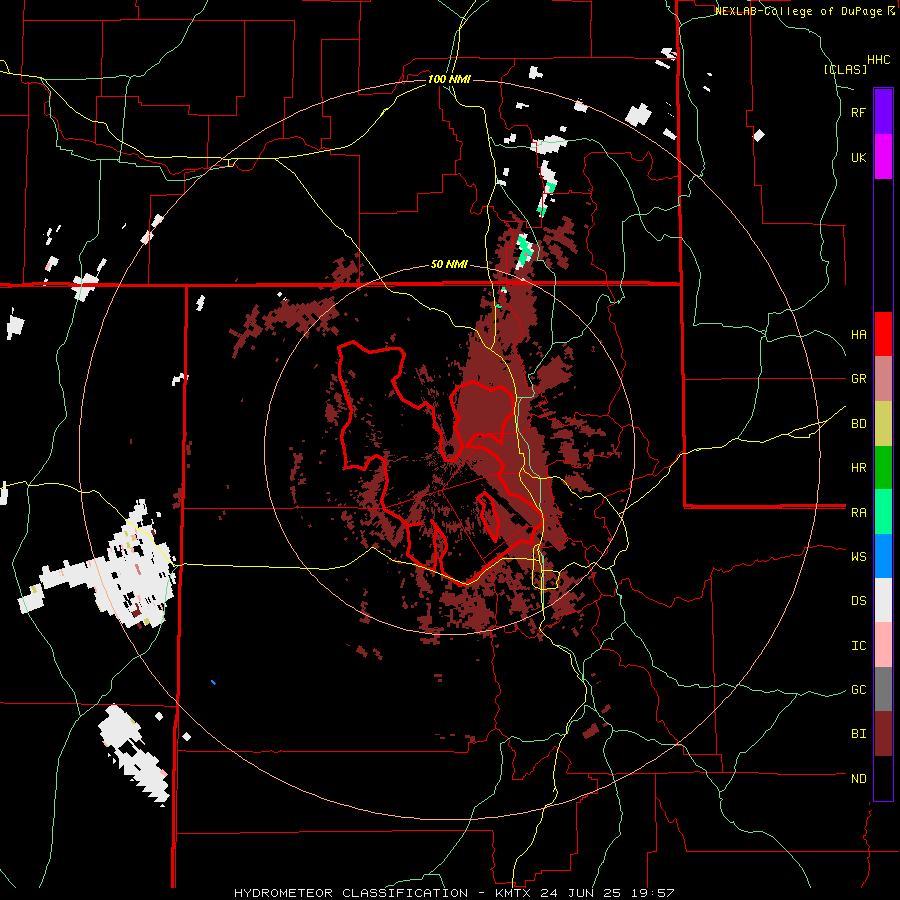Image resolution: width=900 pixels, height=900 pixels.
Task: Click the '100 NMI' range ring label
Action: click(449, 79)
